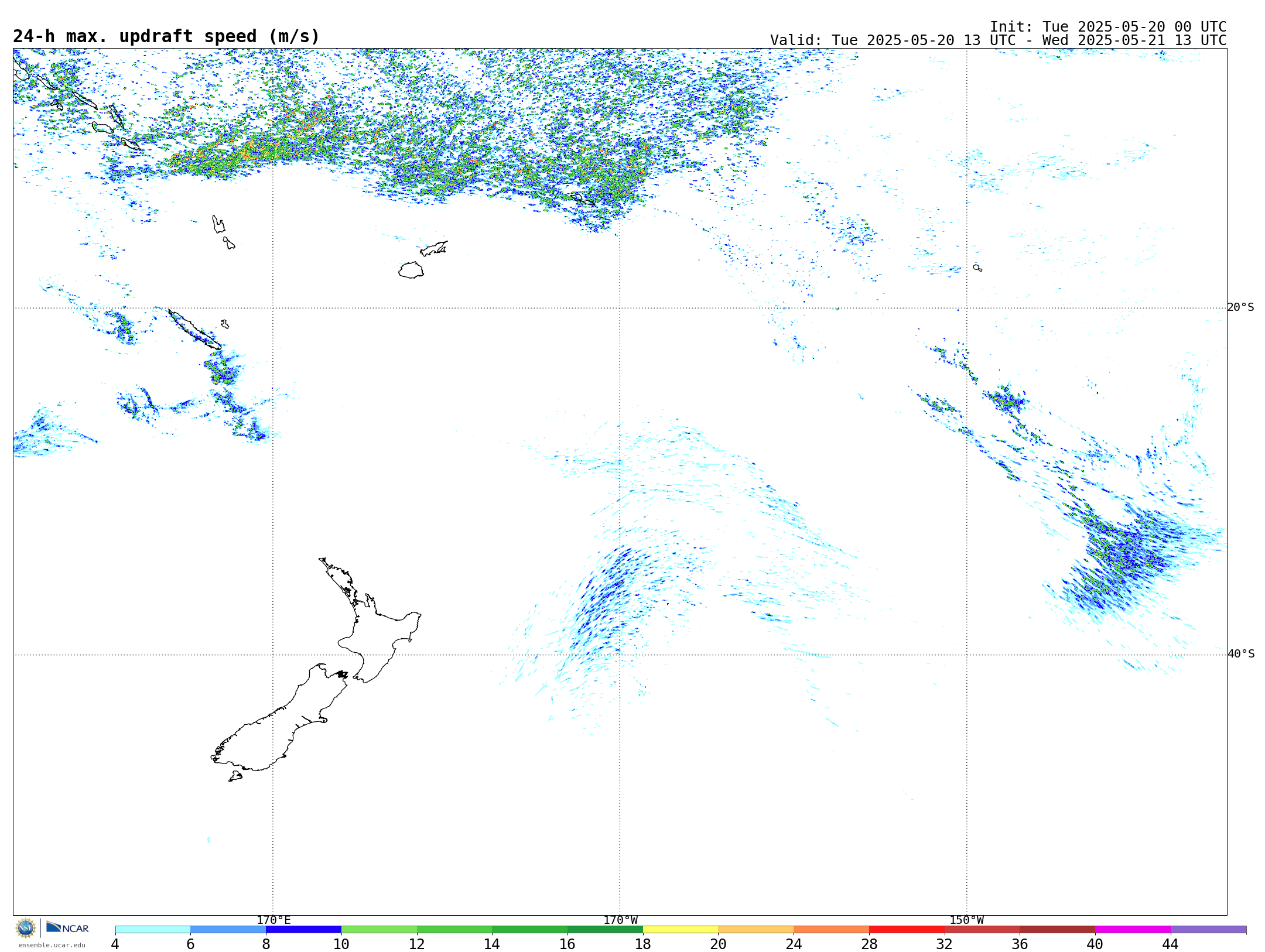Click the light orange 20-24 color swatch

(x=756, y=930)
